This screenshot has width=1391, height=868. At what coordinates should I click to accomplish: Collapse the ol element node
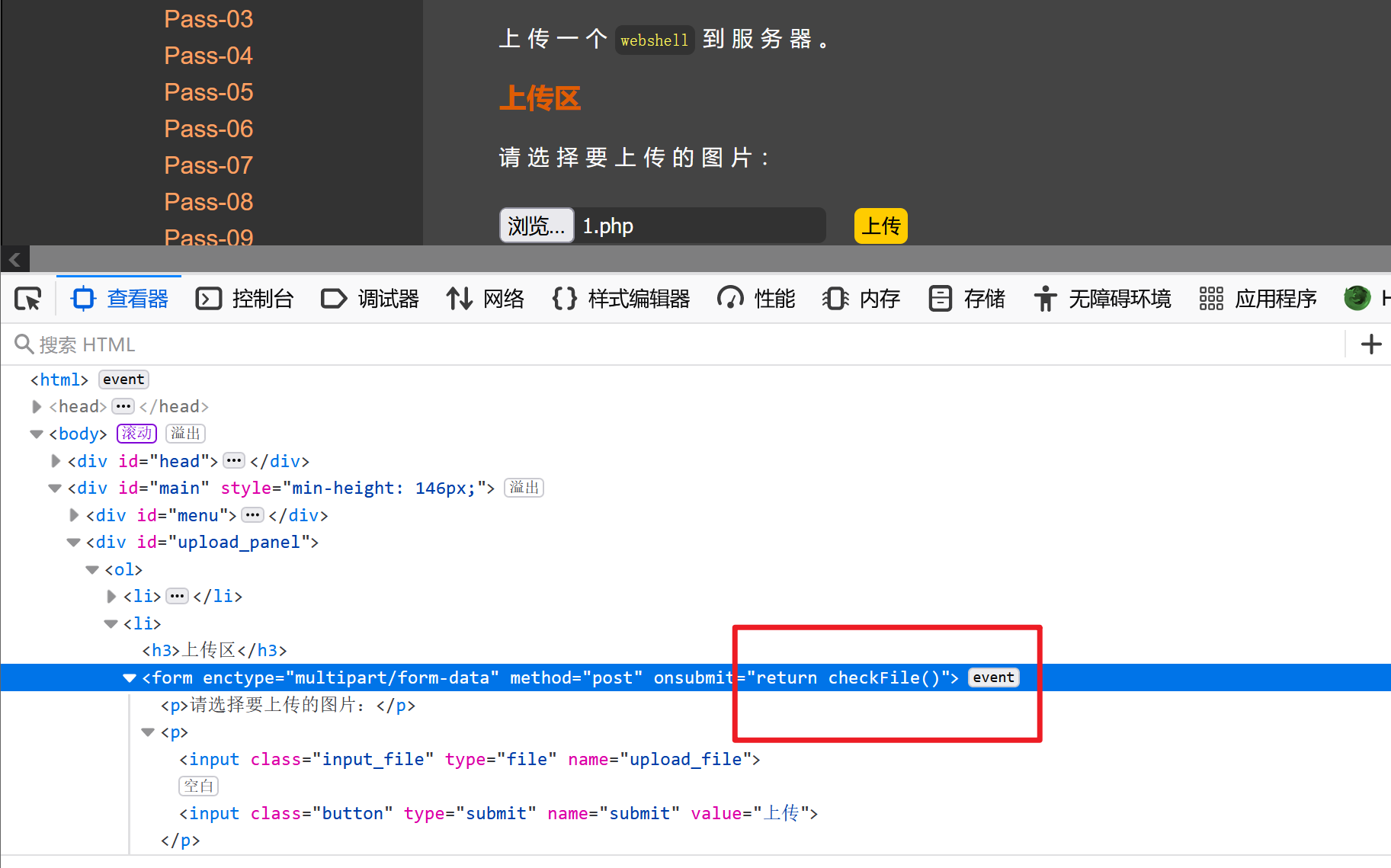pos(92,570)
